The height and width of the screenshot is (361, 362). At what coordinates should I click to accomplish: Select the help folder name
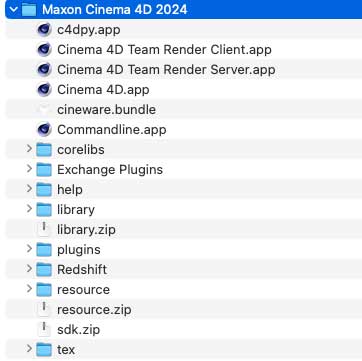tap(70, 190)
